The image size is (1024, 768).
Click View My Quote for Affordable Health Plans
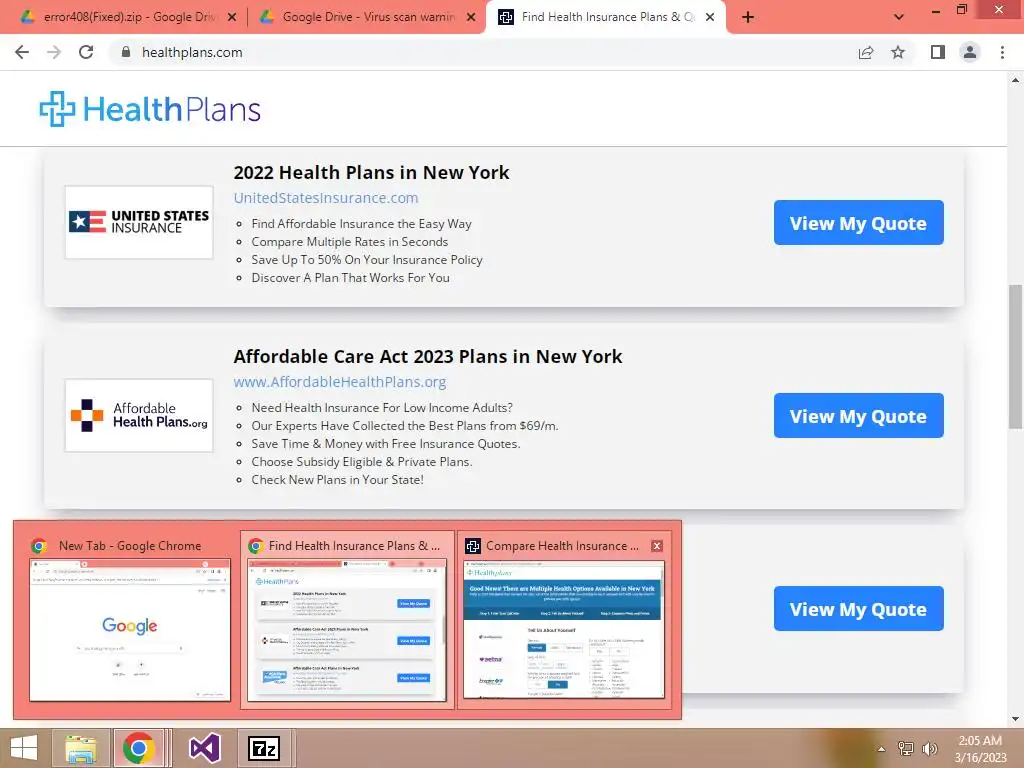pyautogui.click(x=858, y=415)
